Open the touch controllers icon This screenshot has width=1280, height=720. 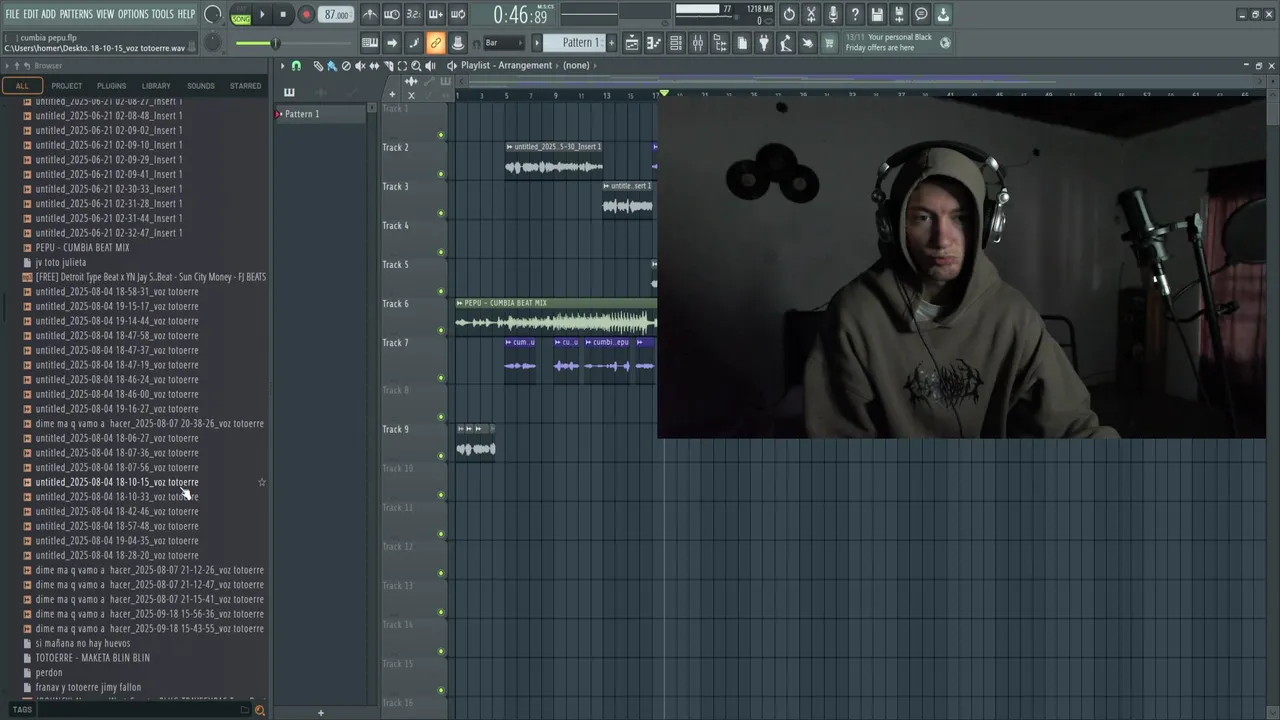[808, 42]
